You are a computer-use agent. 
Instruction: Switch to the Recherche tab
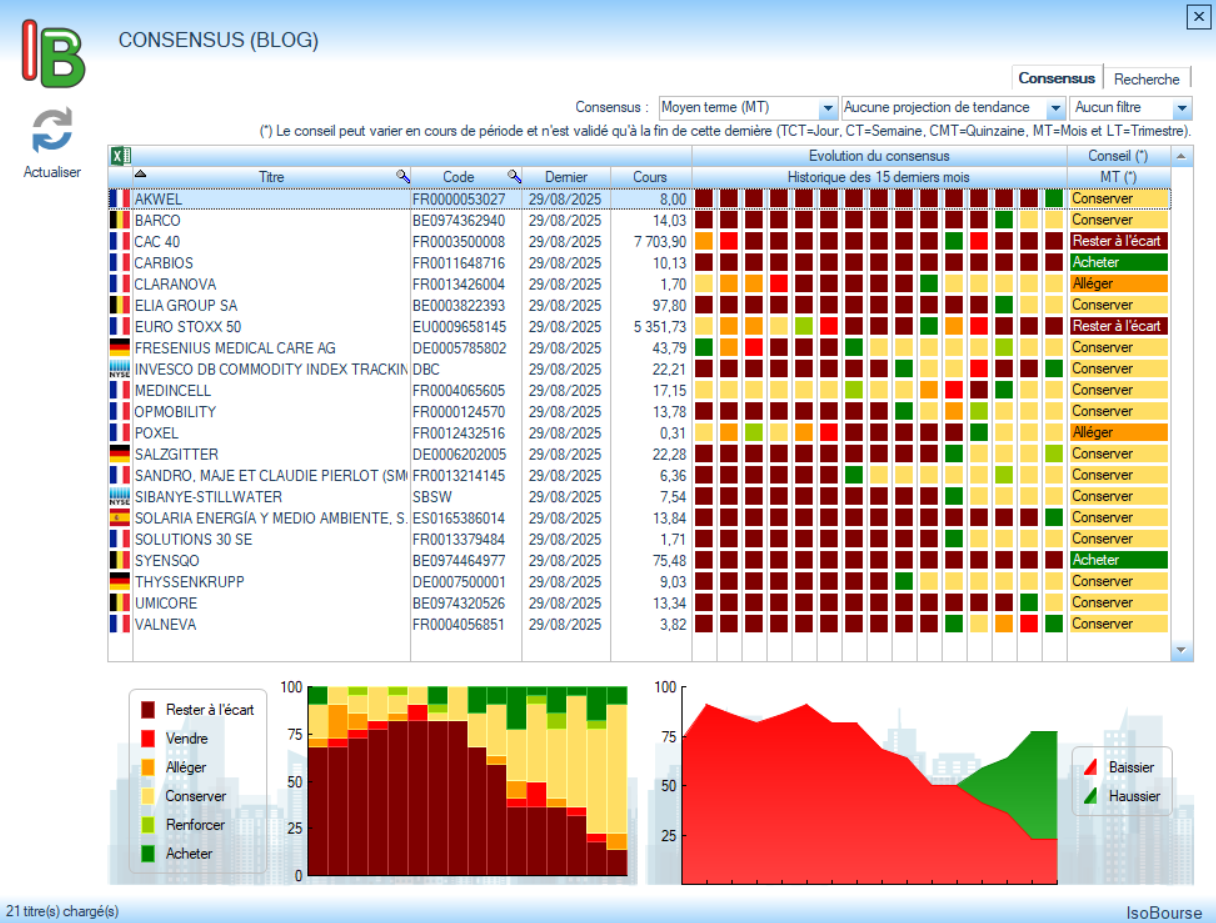[x=1148, y=79]
